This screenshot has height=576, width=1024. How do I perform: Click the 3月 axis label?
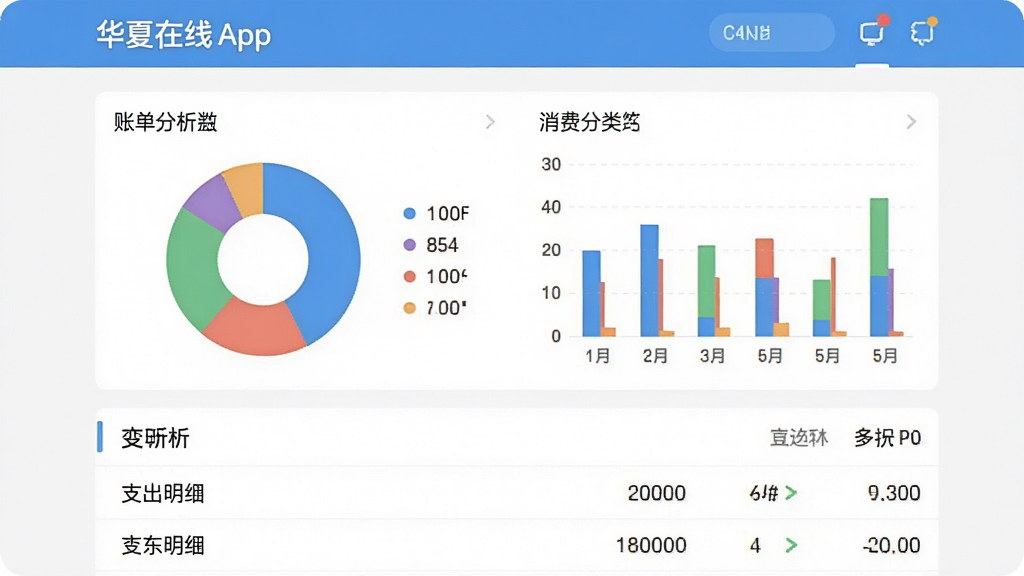coord(712,356)
